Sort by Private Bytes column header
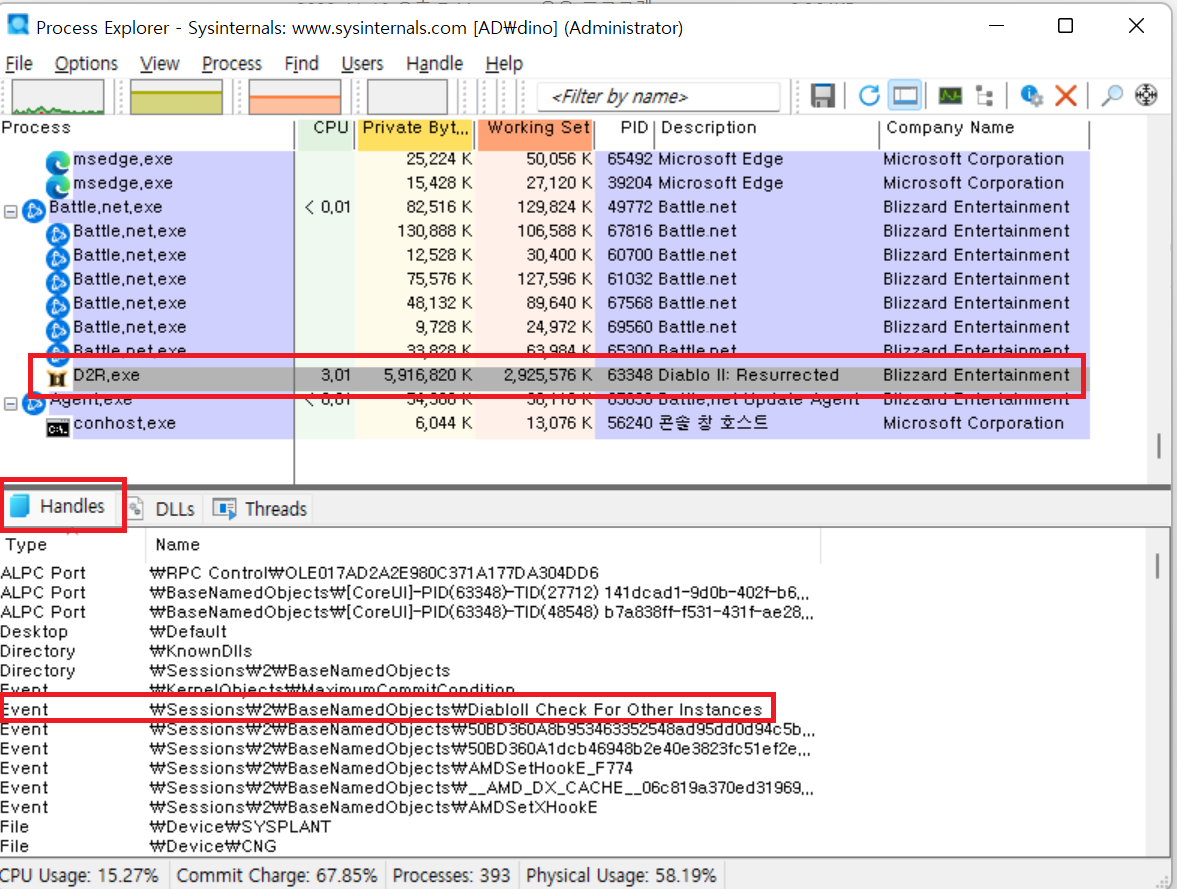1177x889 pixels. pos(416,128)
